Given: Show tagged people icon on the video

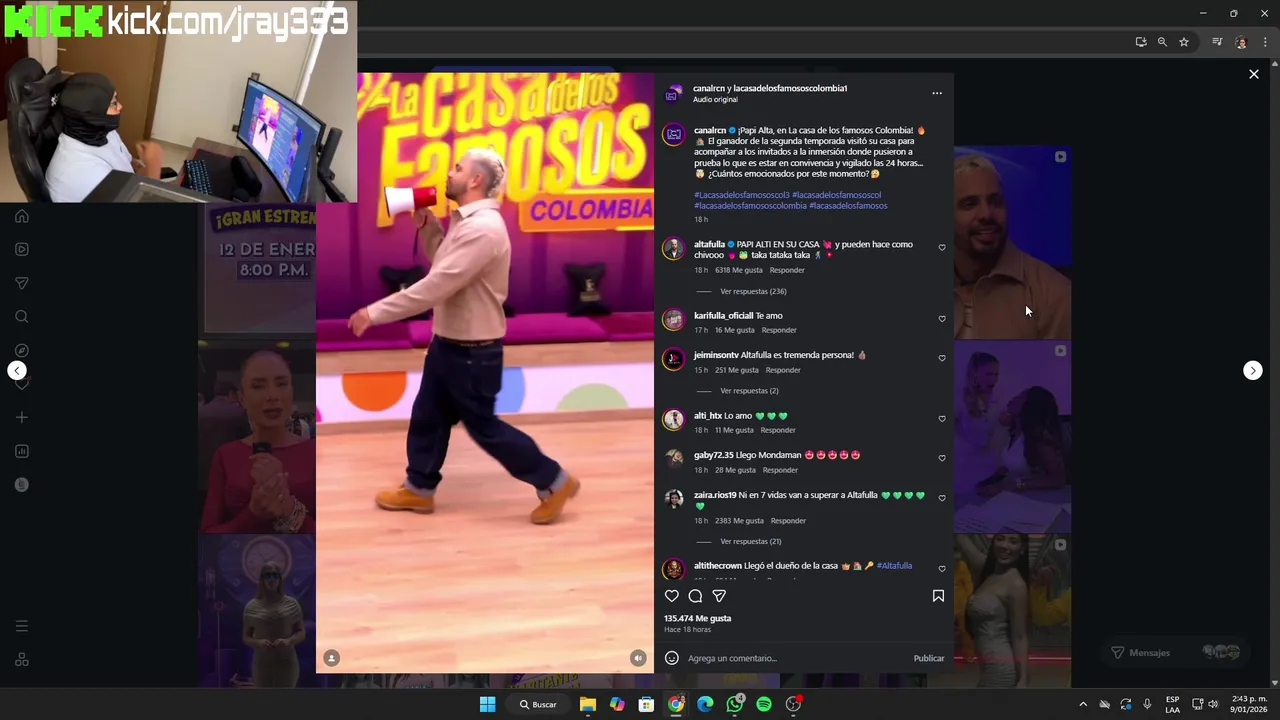Looking at the screenshot, I should pyautogui.click(x=332, y=657).
